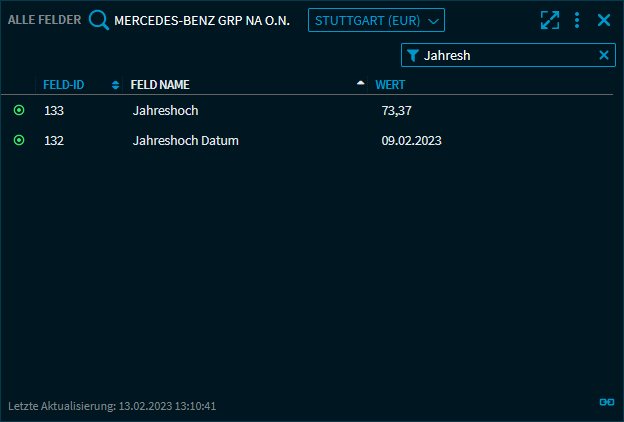Toggle the green indicator for field 133

click(19, 111)
